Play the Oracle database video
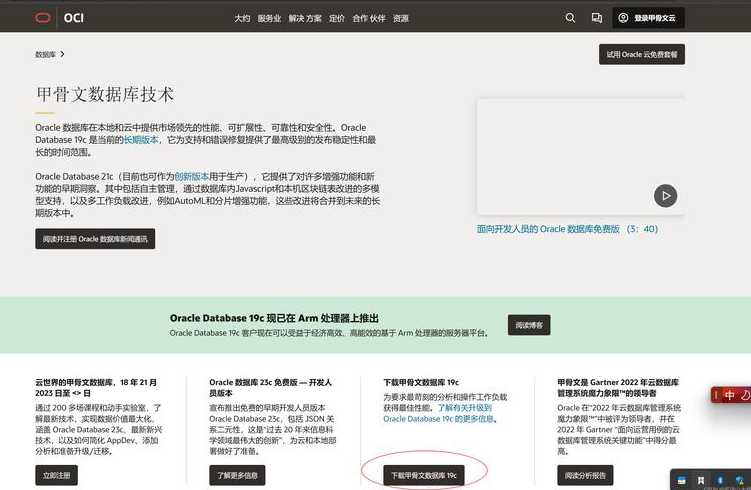Image resolution: width=751 pixels, height=490 pixels. pyautogui.click(x=665, y=195)
